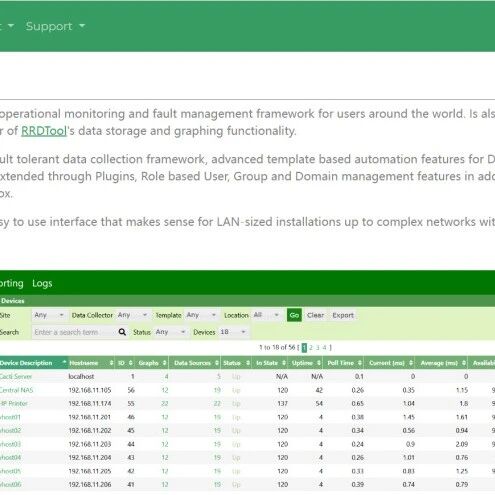
Task: Click Current value 1.45 in host01 row
Action: coord(408,417)
